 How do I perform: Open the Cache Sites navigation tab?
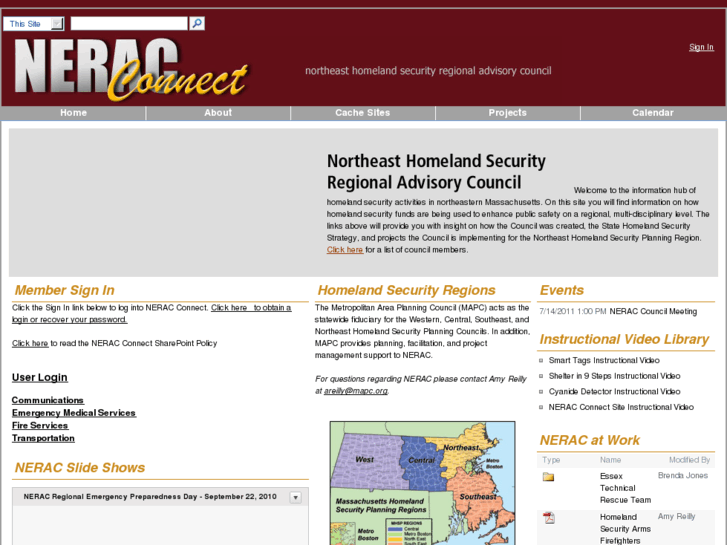tap(363, 113)
